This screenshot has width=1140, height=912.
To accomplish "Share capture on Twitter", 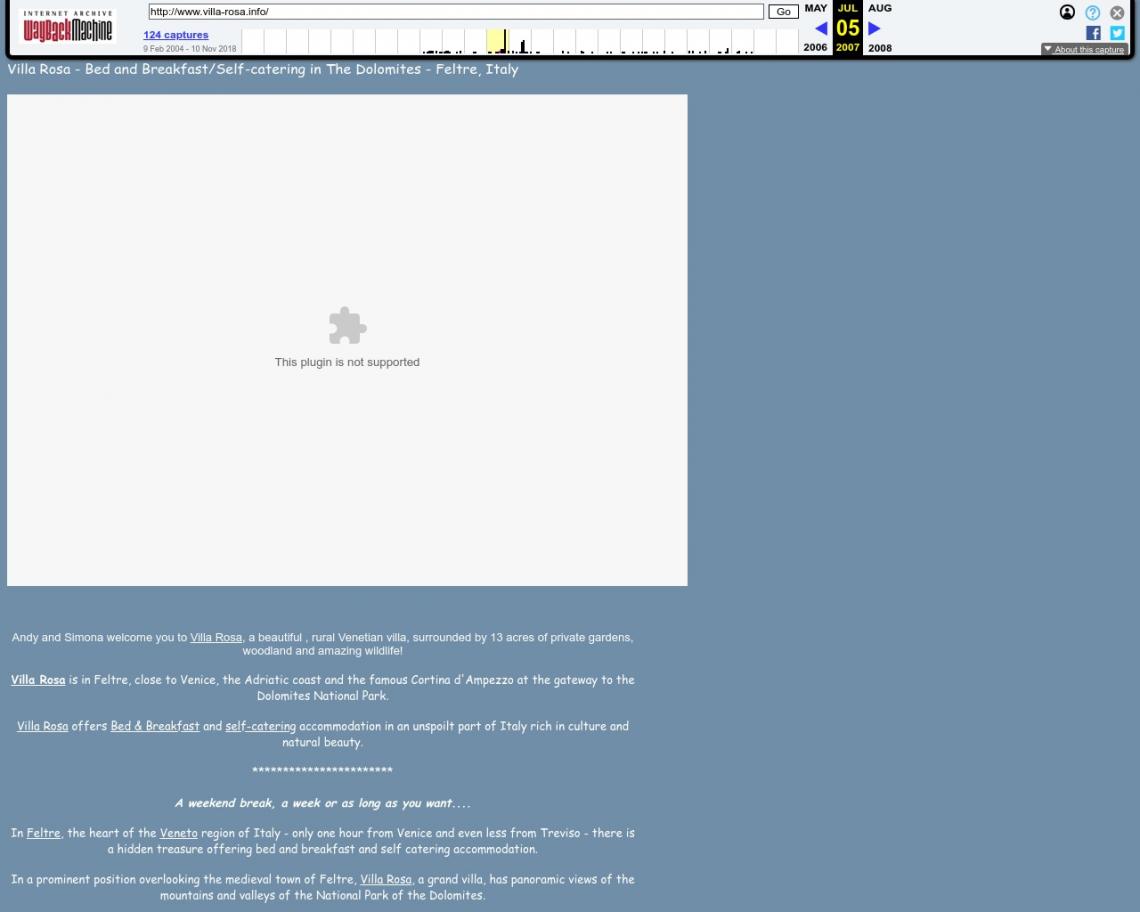I will coord(1117,33).
